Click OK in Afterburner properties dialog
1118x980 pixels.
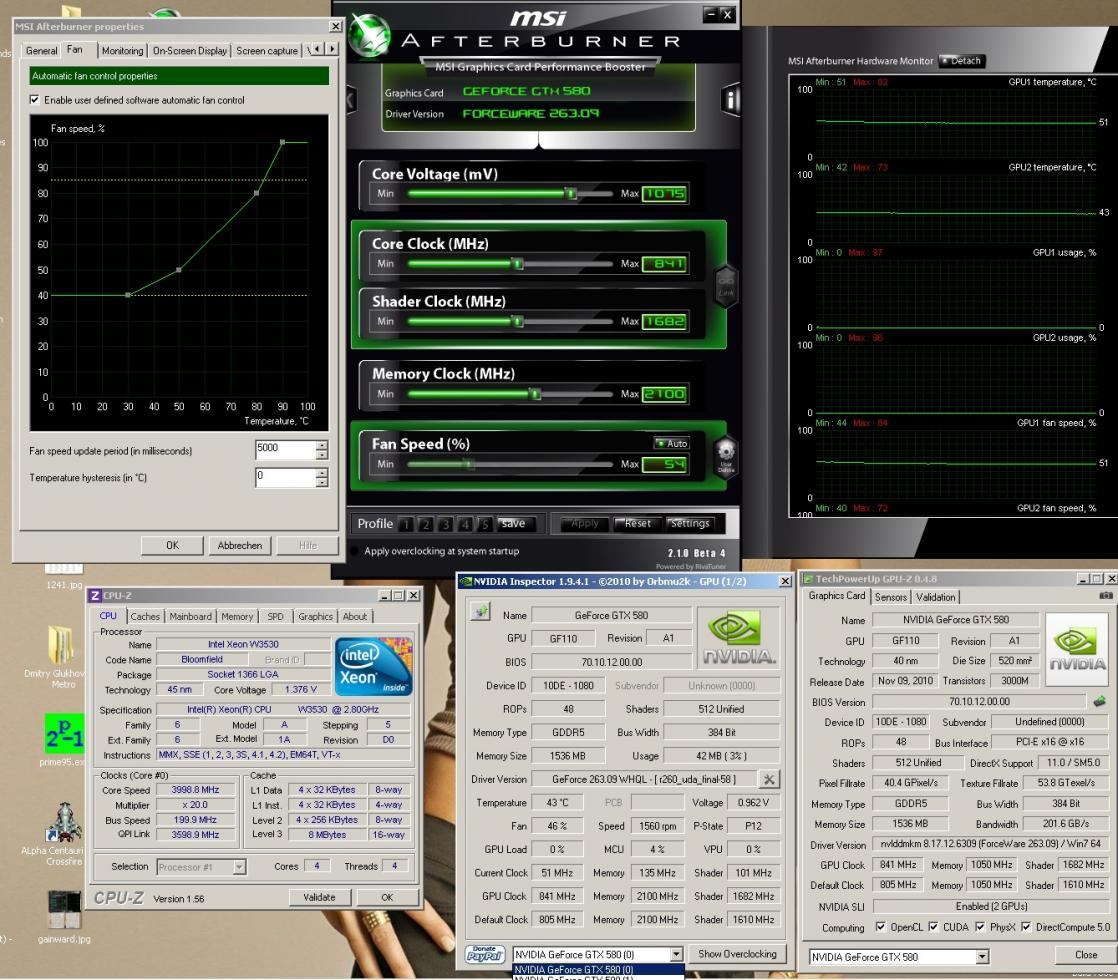pyautogui.click(x=173, y=545)
